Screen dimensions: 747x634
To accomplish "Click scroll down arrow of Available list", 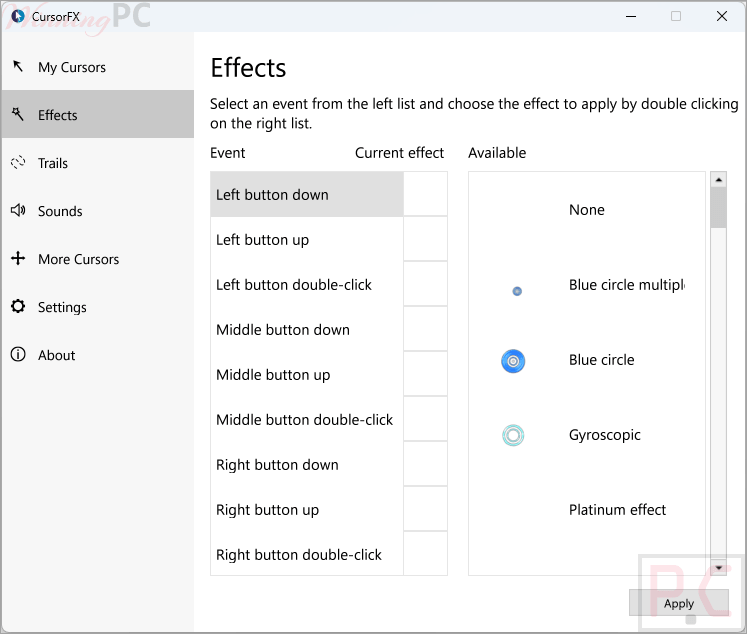I will [718, 567].
